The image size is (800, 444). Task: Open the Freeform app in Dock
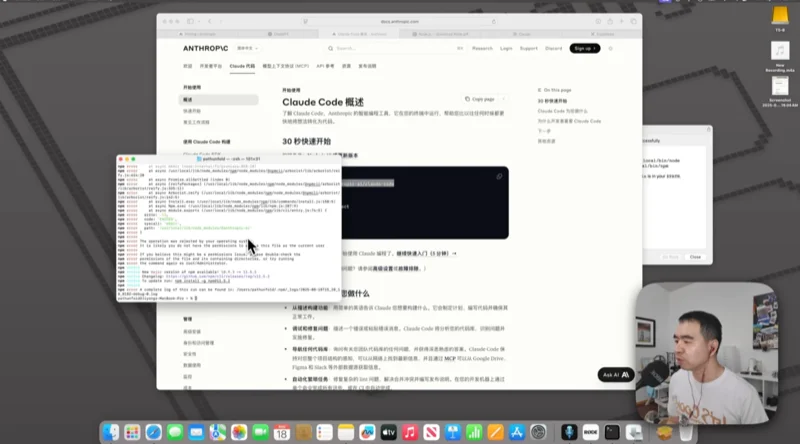[x=367, y=433]
